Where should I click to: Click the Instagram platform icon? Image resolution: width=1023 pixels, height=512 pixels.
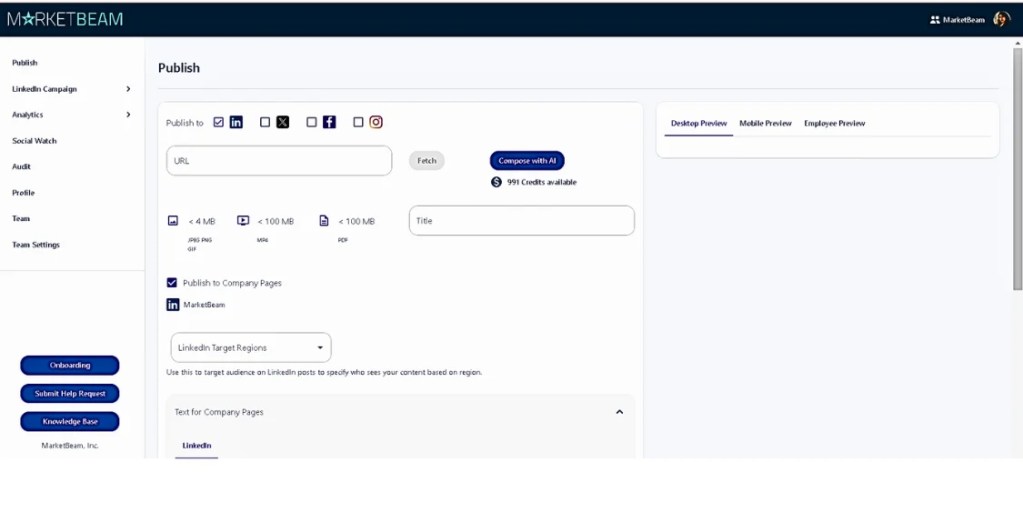point(376,122)
